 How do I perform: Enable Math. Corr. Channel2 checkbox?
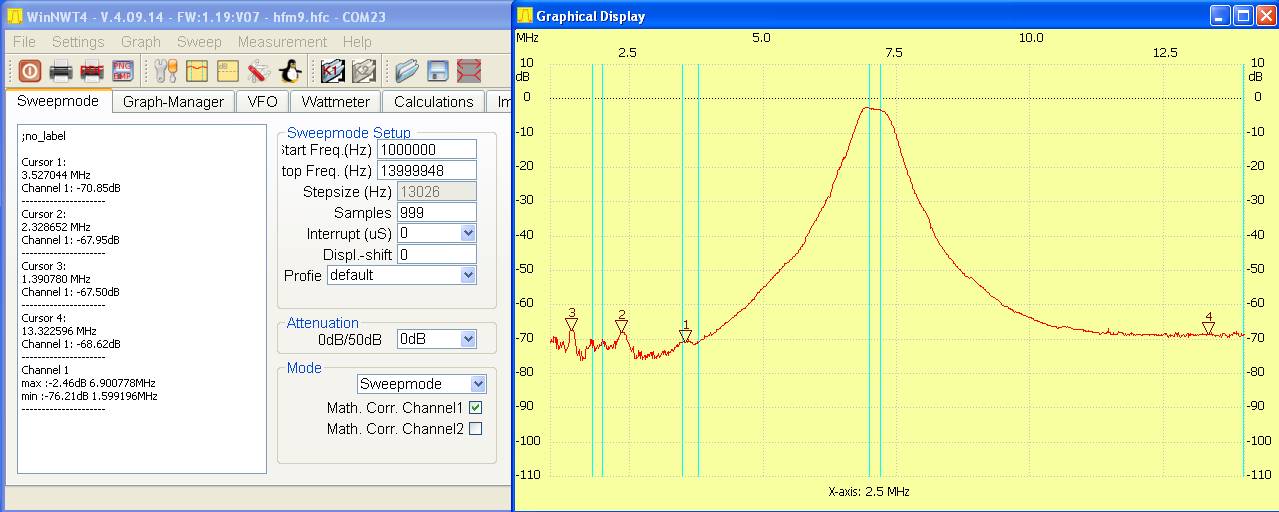(476, 429)
